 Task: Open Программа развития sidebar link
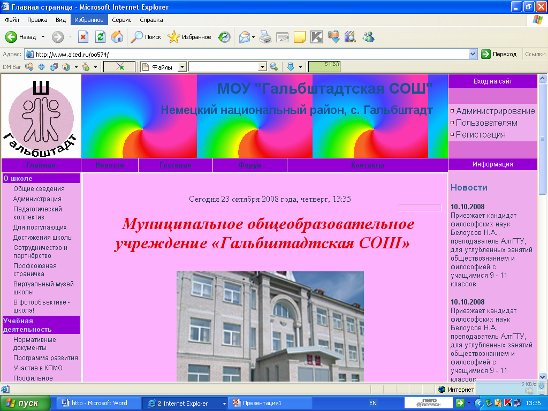tap(46, 358)
